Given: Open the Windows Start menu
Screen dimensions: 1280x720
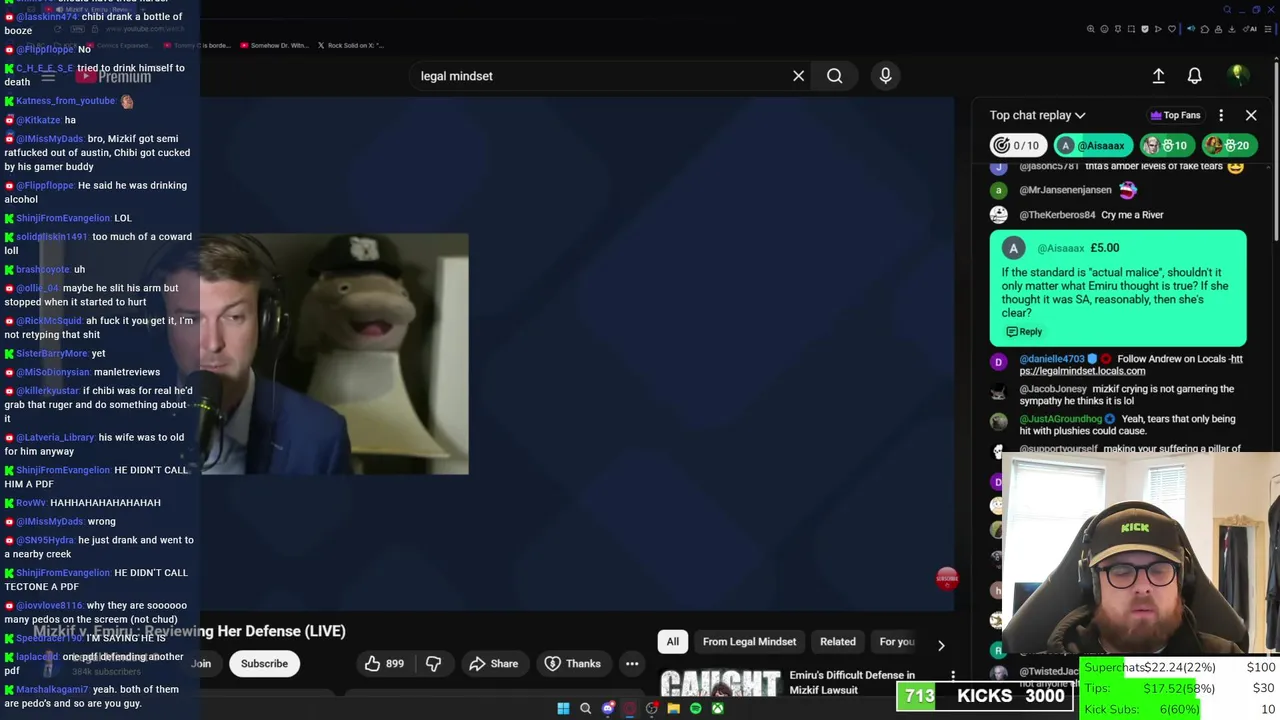Looking at the screenshot, I should (x=563, y=708).
